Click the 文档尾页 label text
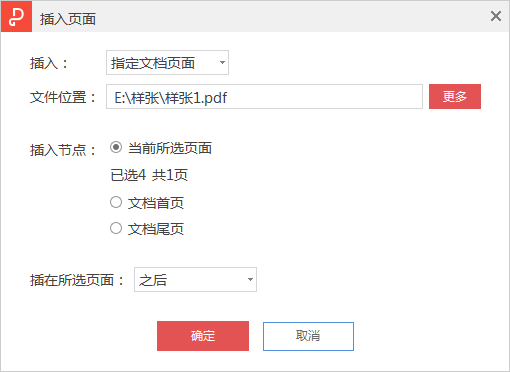 (156, 229)
